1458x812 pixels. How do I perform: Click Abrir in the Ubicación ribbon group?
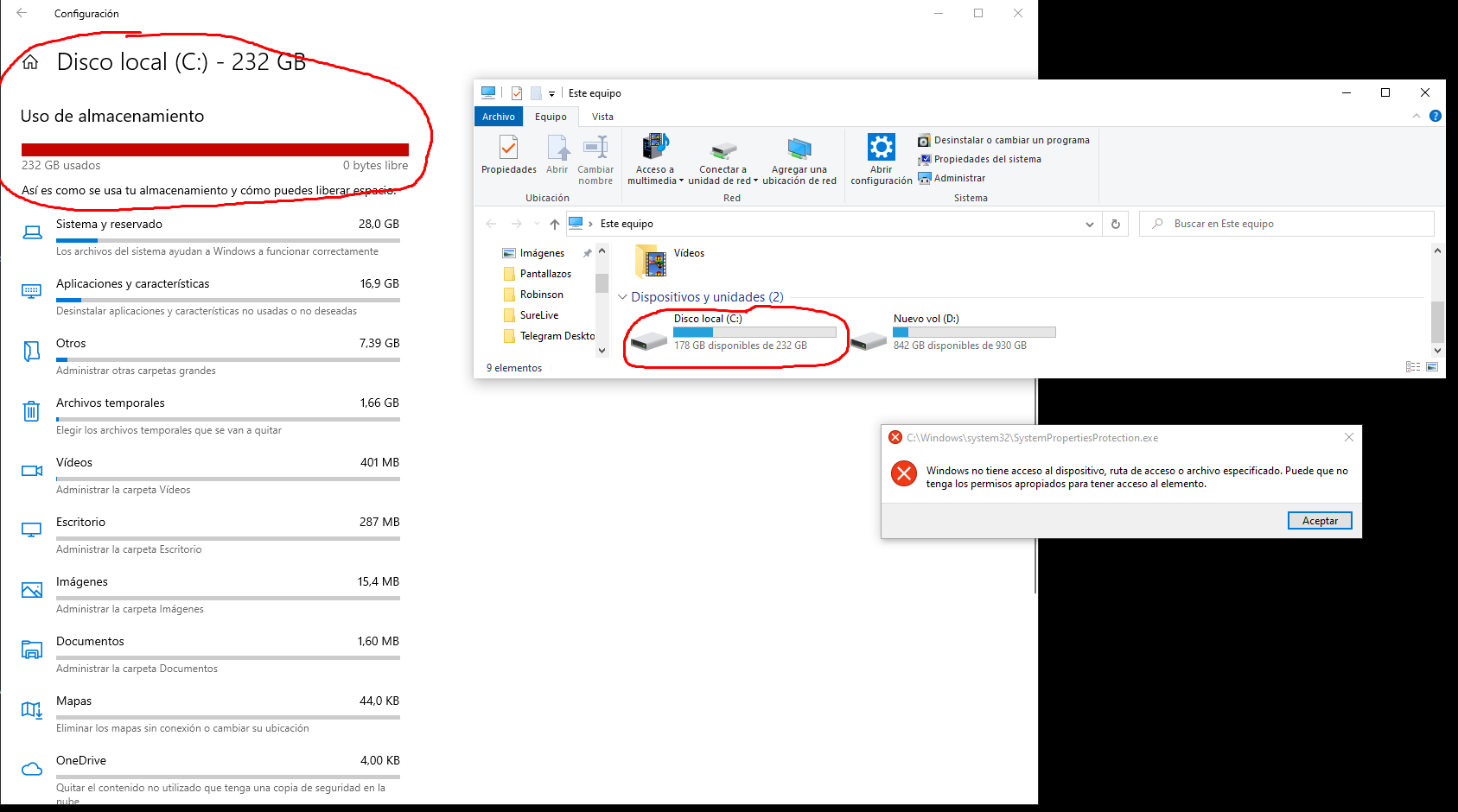(x=557, y=155)
